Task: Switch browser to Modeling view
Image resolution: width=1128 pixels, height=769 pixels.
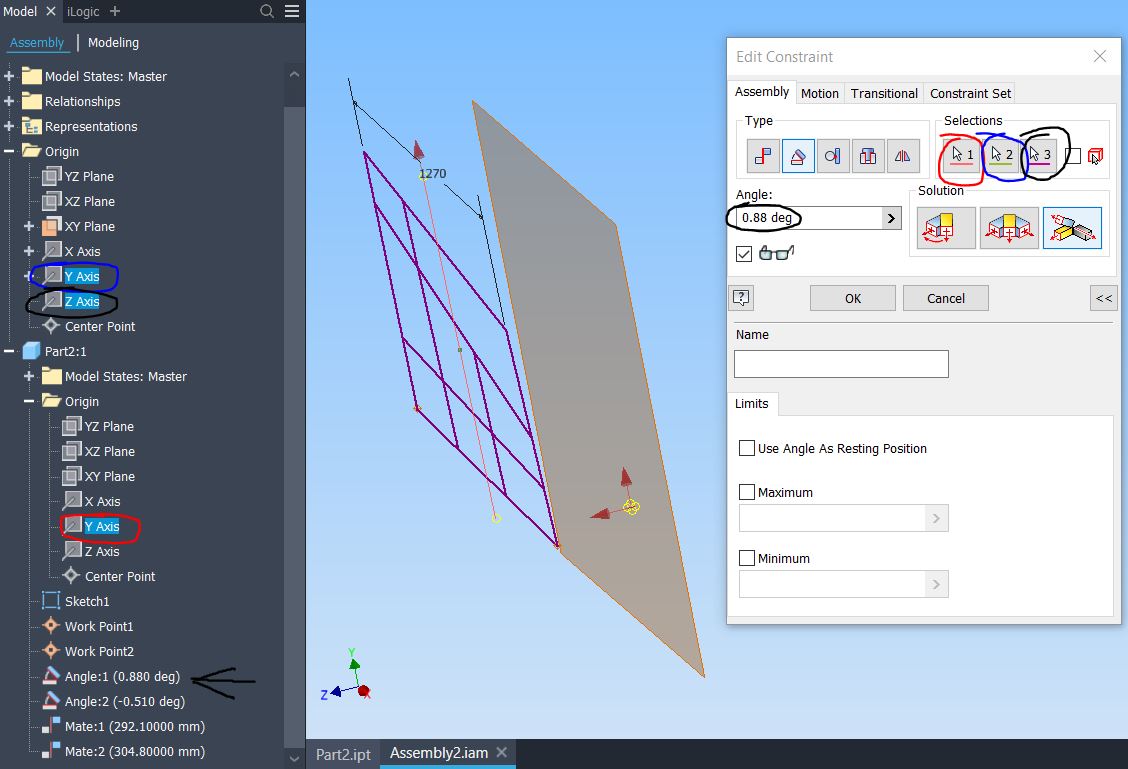Action: pyautogui.click(x=114, y=42)
